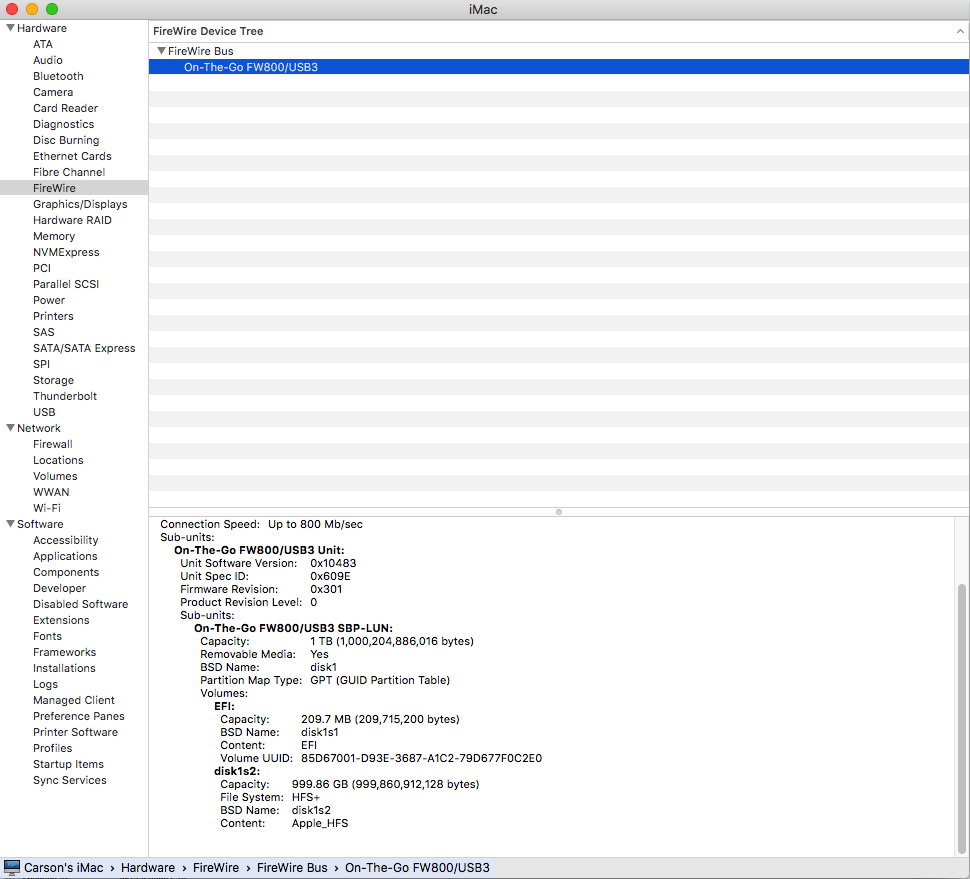Viewport: 970px width, 879px height.
Task: Click the Carson's iMac computer icon
Action: pyautogui.click(x=12, y=867)
